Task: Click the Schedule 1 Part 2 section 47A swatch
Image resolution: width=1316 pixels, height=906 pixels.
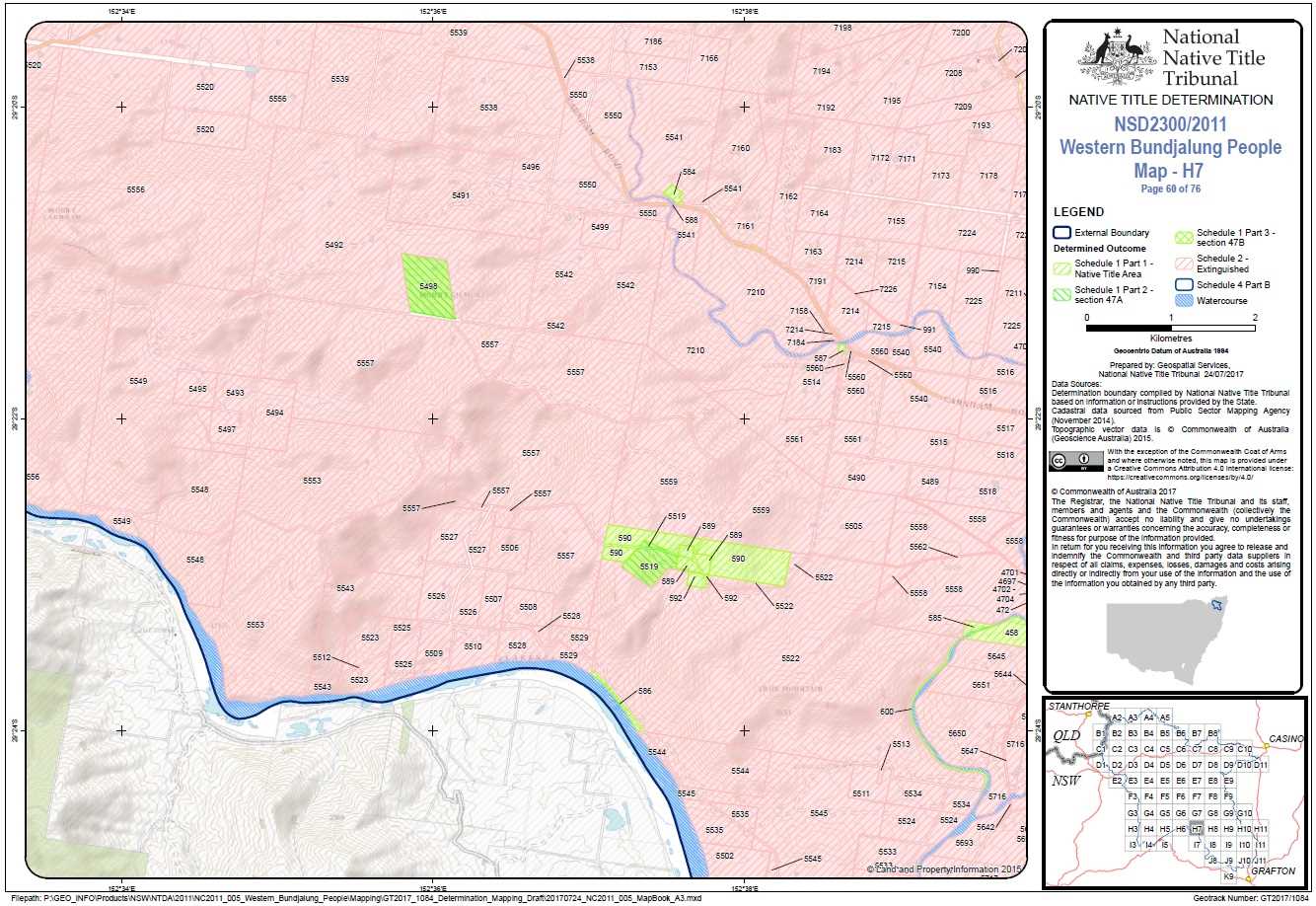Action: 1061,294
